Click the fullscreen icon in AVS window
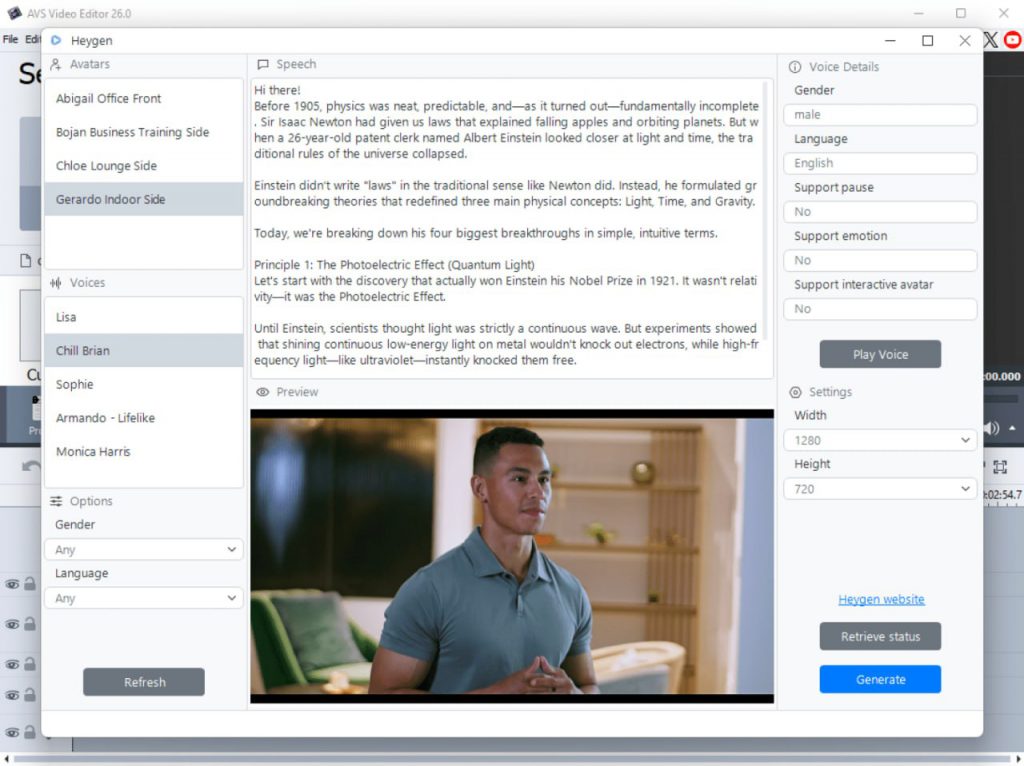Viewport: 1024px width, 766px height. (1000, 466)
